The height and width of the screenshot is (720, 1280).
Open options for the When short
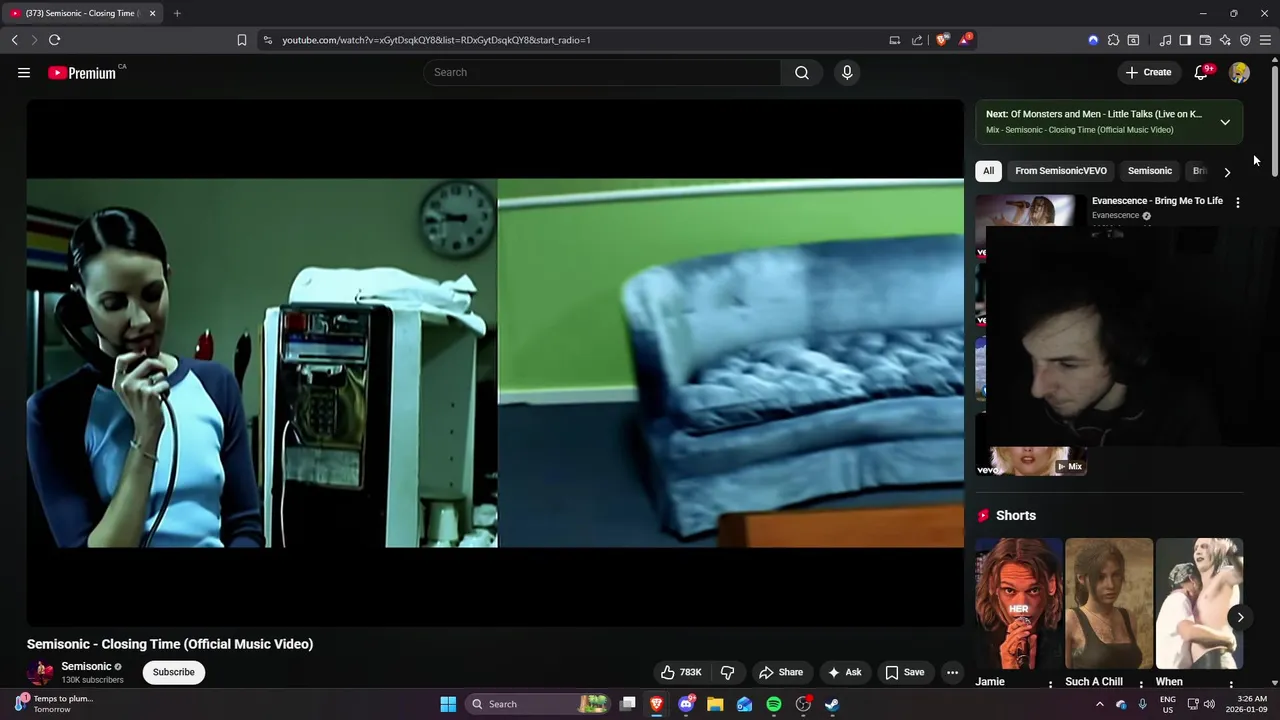1231,683
